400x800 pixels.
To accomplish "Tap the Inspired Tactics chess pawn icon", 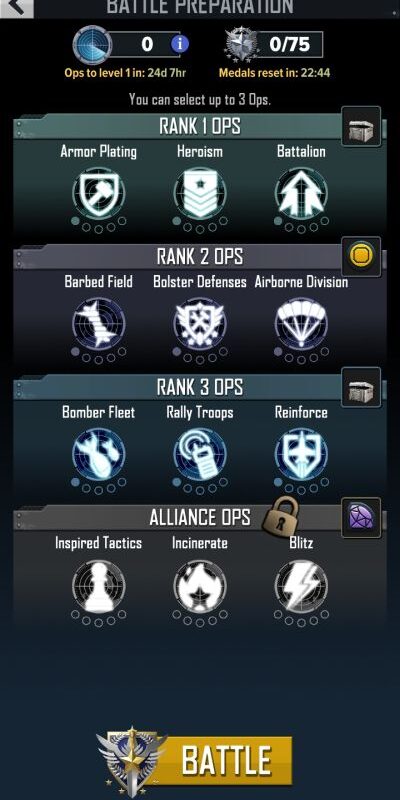I will coord(99,585).
